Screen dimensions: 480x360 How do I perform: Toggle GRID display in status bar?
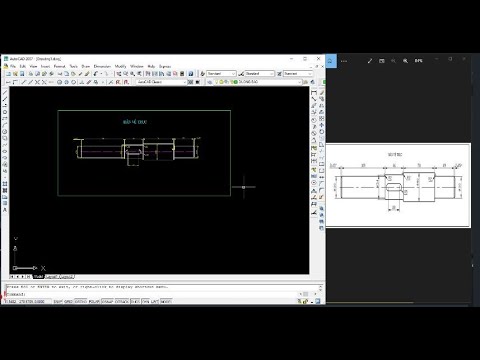click(x=68, y=301)
